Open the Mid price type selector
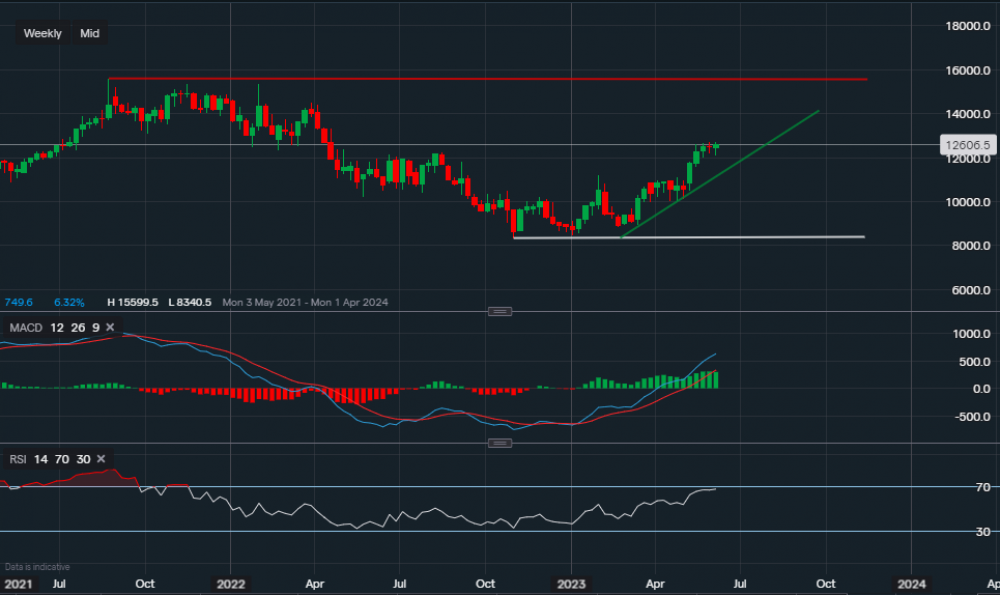Screen dimensions: 1000x595 pos(90,33)
